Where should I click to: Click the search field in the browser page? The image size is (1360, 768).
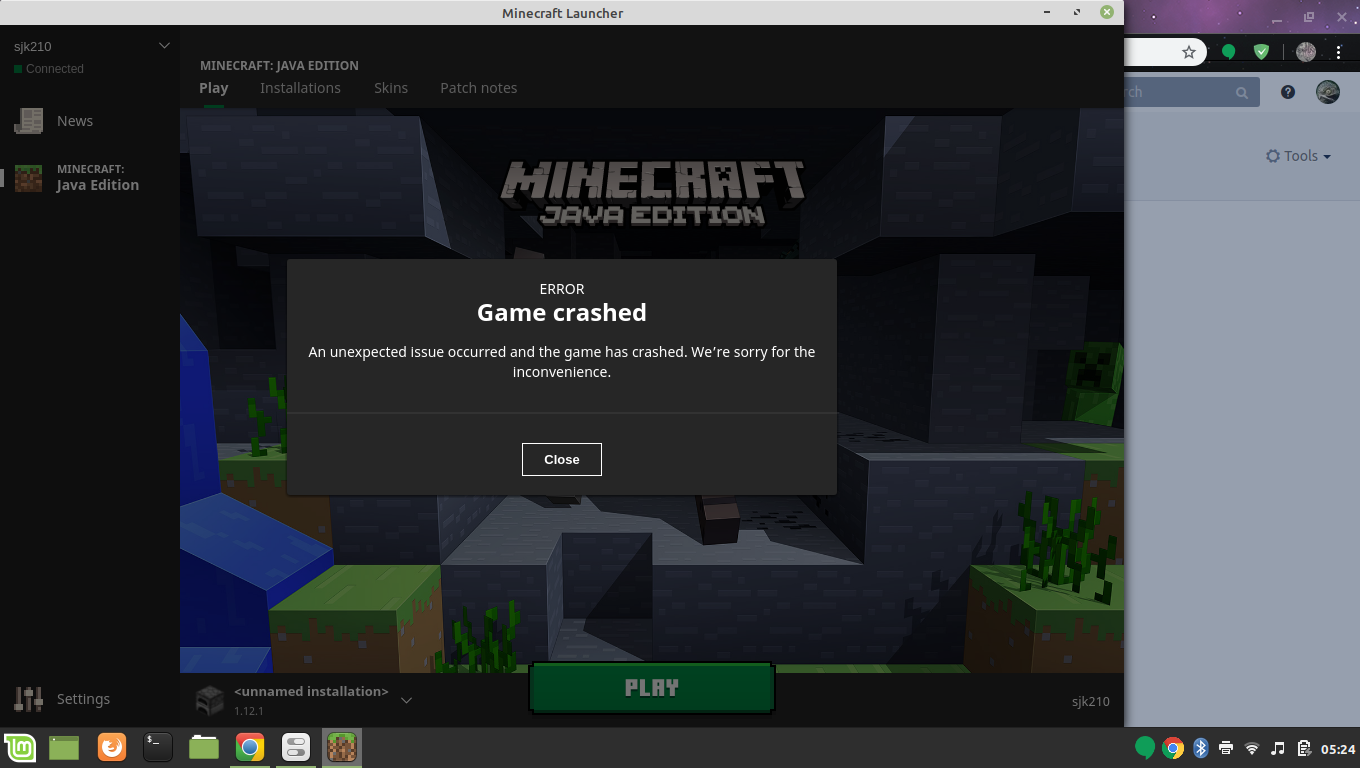pos(1192,92)
